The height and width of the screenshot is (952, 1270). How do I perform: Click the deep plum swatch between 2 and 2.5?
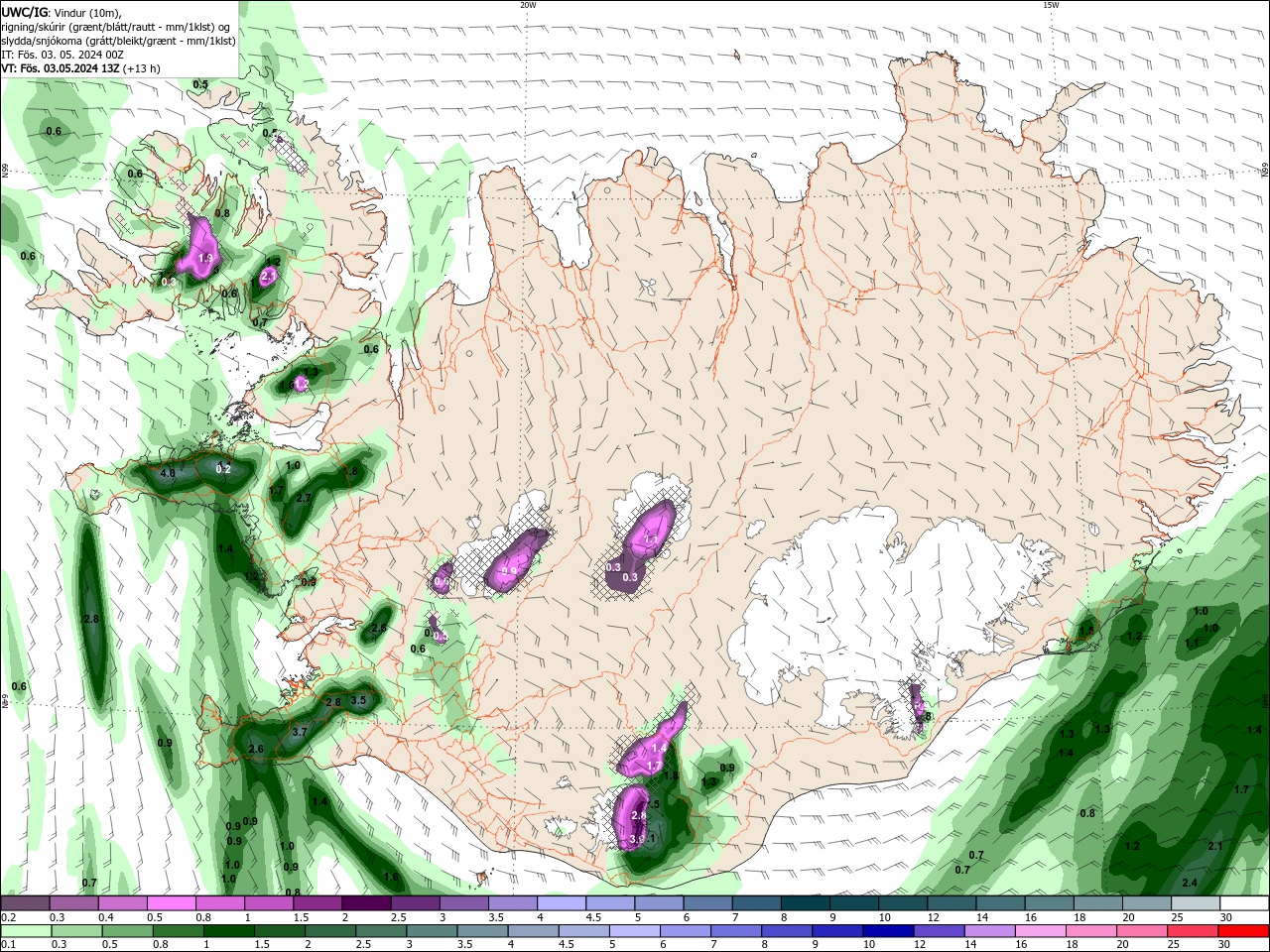[x=366, y=903]
